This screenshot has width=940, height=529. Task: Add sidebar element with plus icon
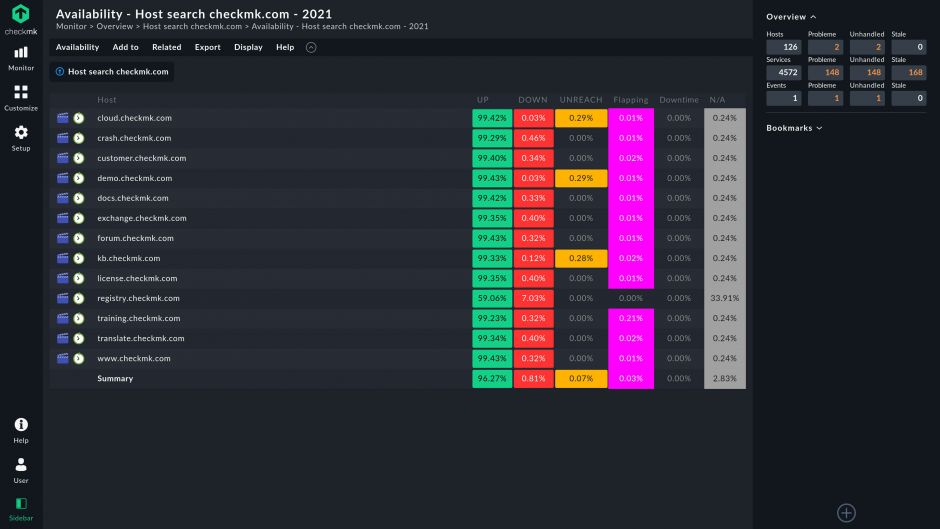point(846,513)
